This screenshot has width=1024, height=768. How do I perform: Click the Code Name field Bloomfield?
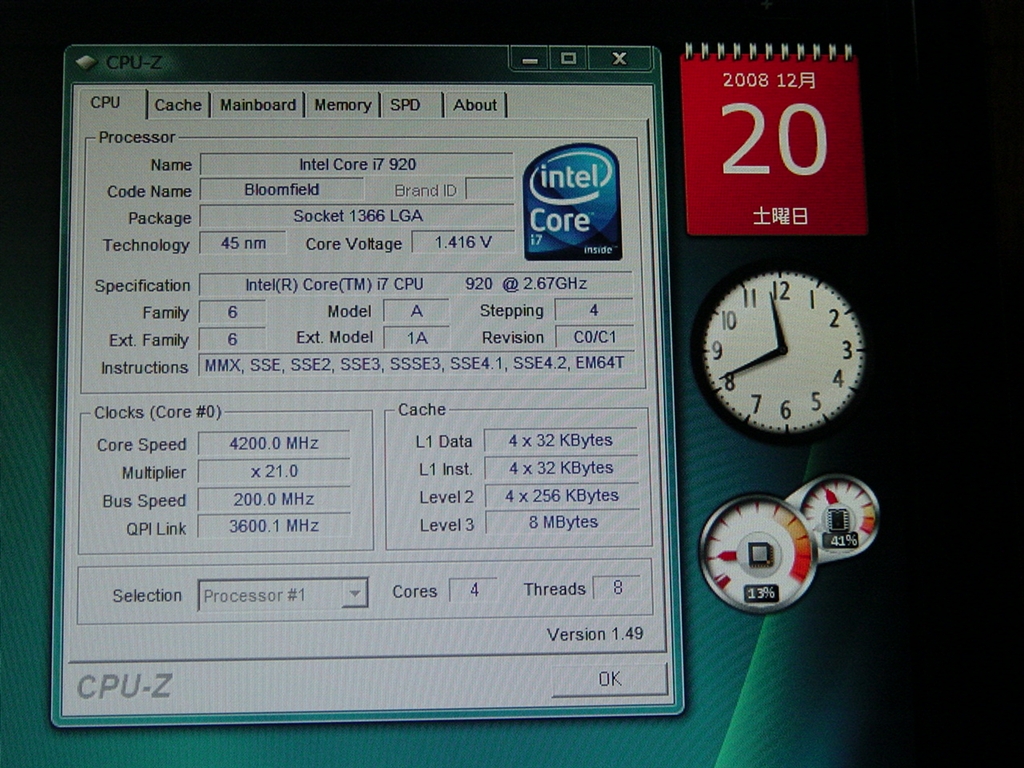click(281, 189)
